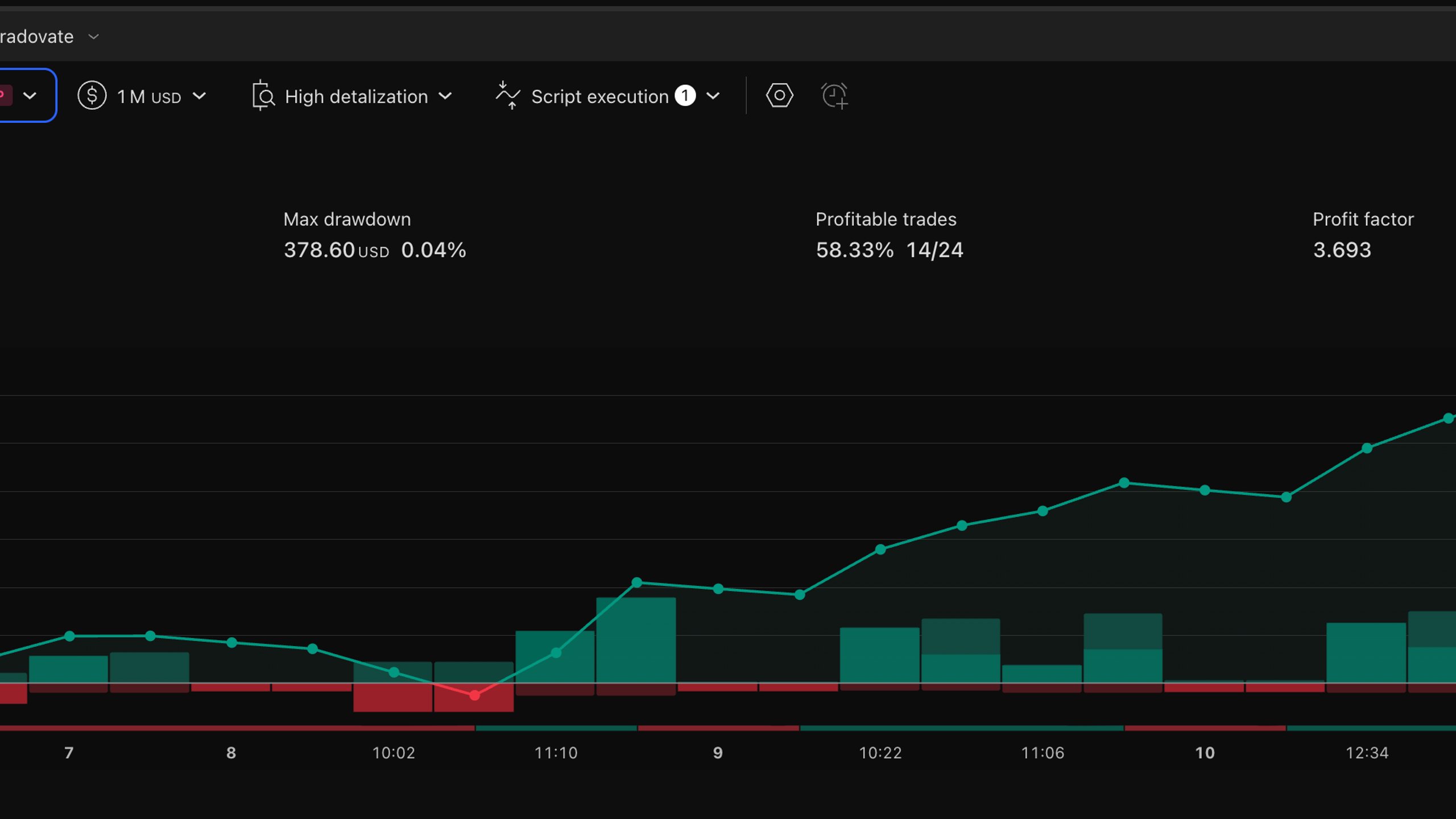Image resolution: width=1456 pixels, height=819 pixels.
Task: Click the Max drawdown label
Action: coord(347,220)
